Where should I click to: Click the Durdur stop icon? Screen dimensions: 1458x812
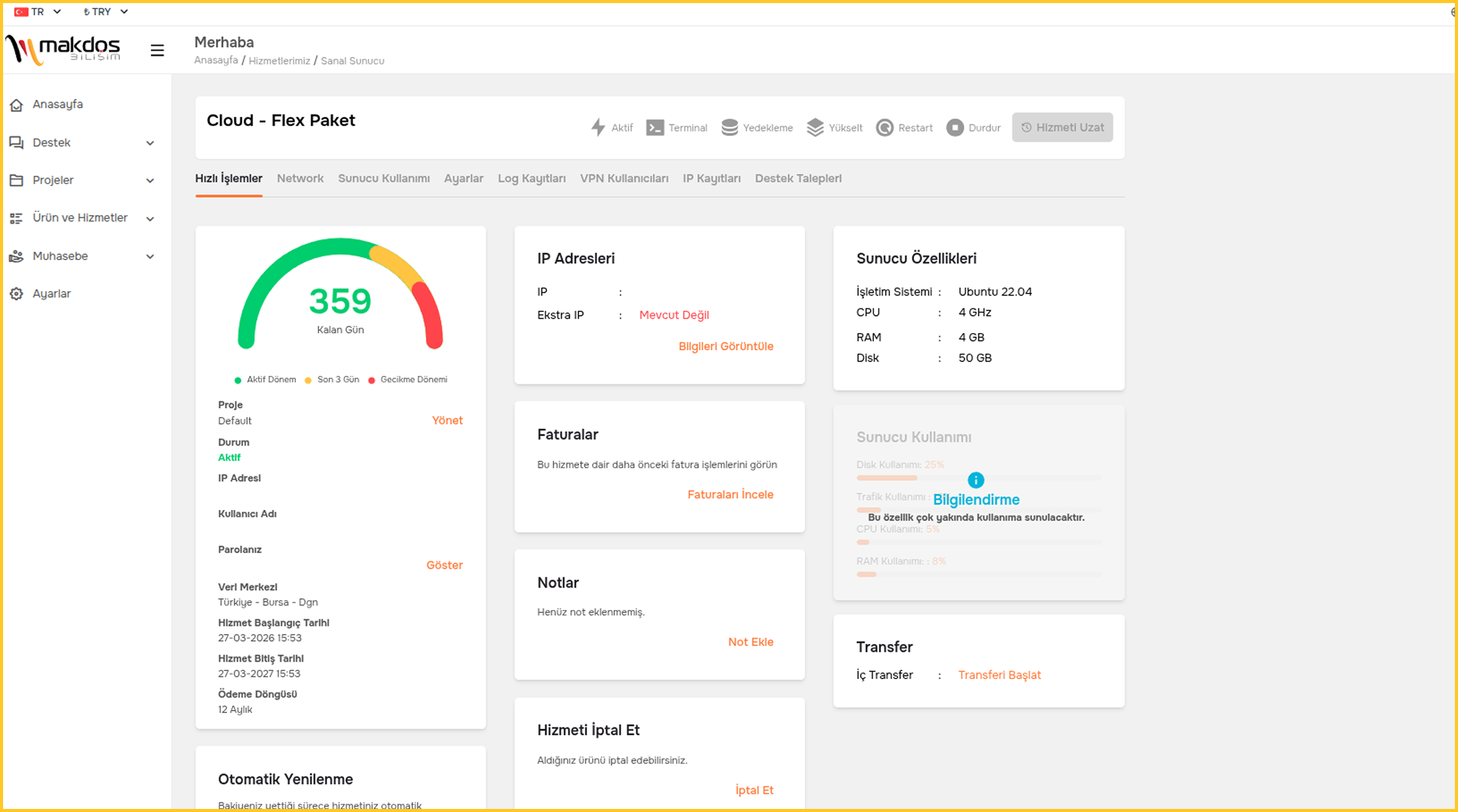(x=954, y=127)
